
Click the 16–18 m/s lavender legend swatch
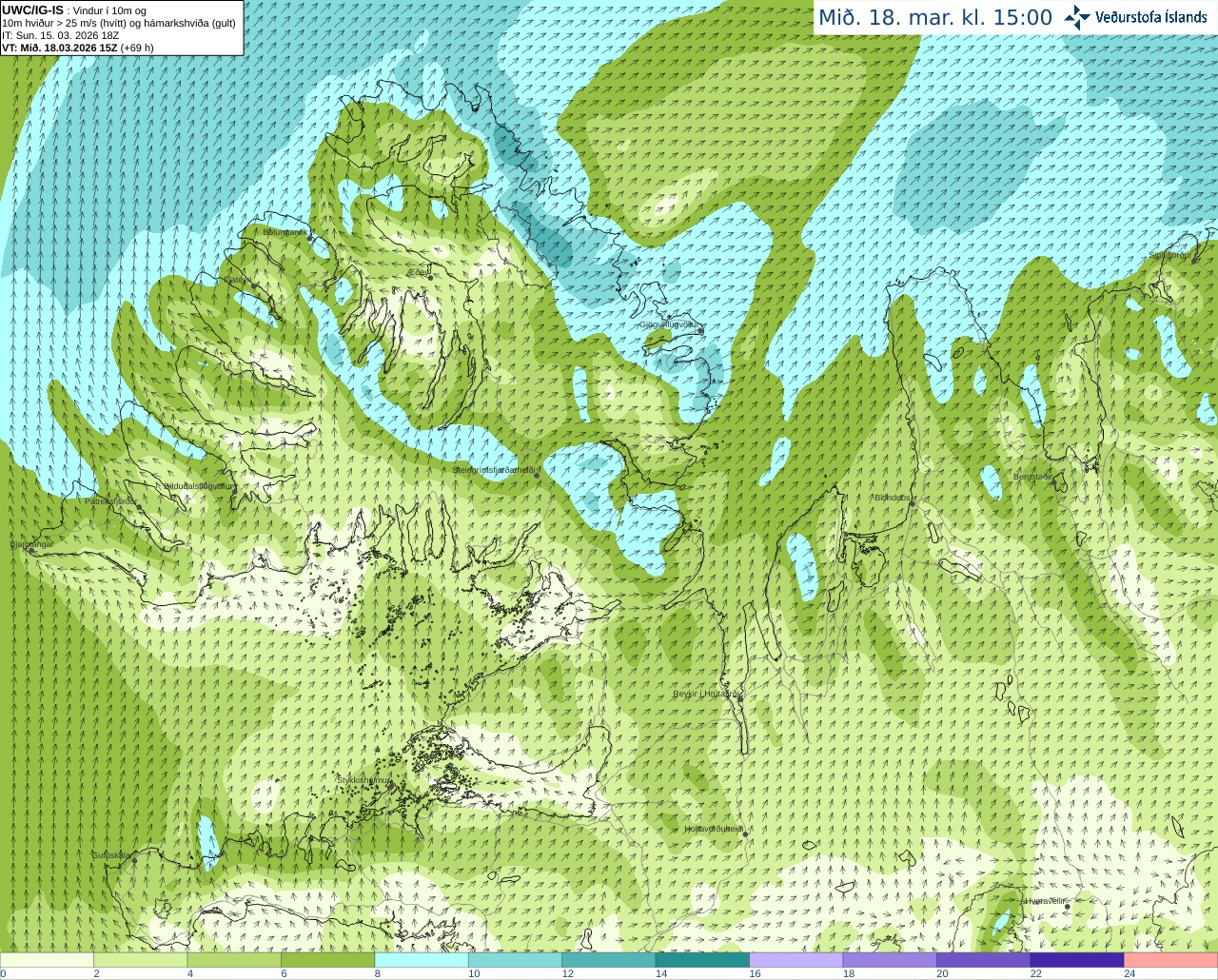coord(796,959)
